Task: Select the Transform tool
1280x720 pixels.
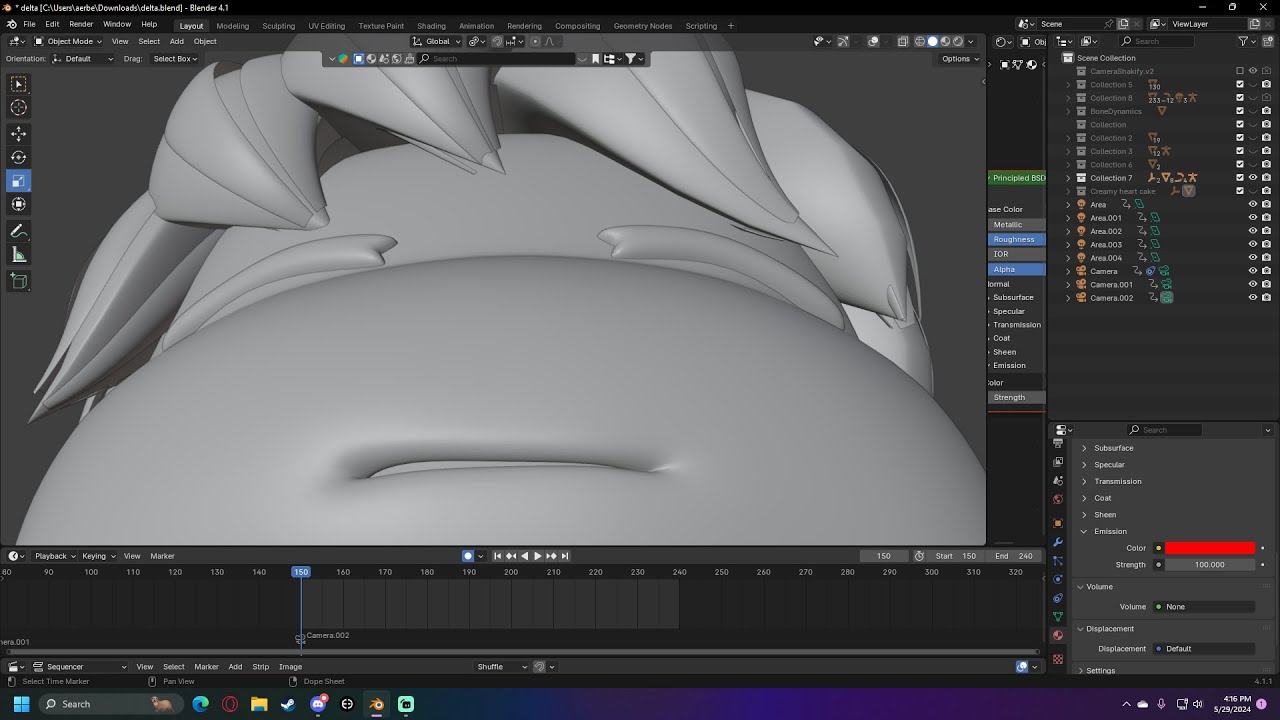Action: (x=19, y=204)
